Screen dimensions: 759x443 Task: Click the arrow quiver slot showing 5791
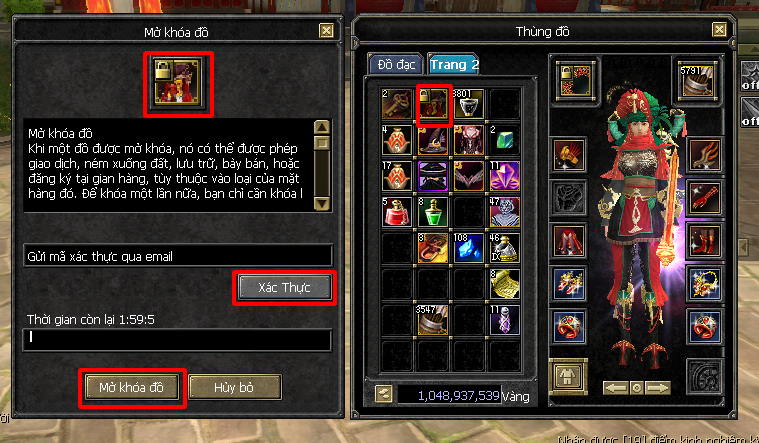[697, 80]
